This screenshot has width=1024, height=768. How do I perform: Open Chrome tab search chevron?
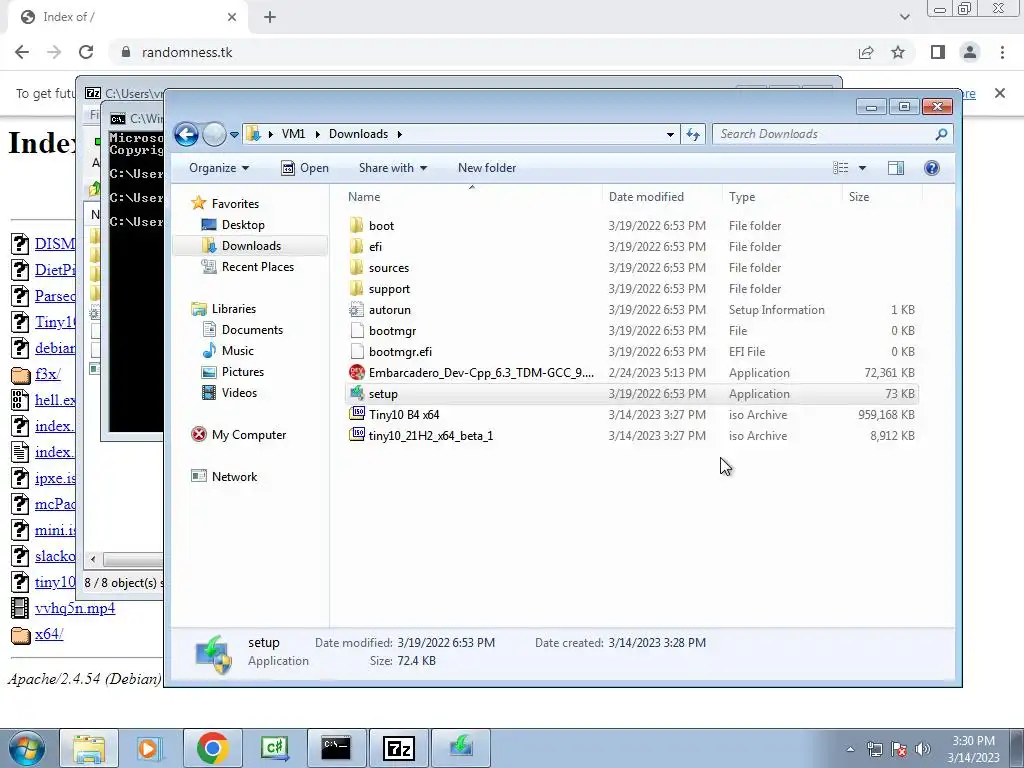click(x=904, y=17)
